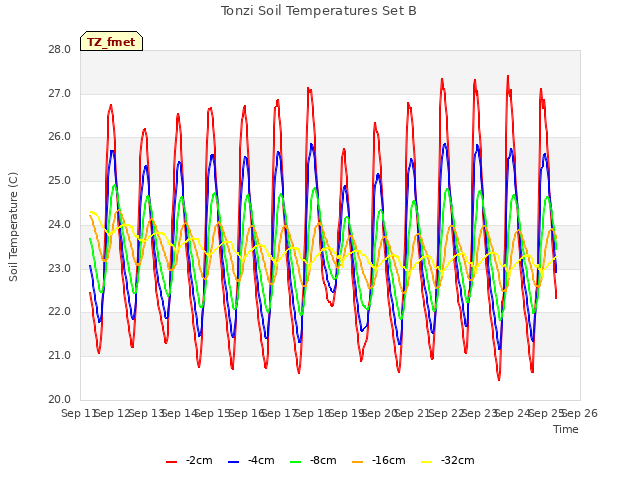Click the 28.0 y-axis tick label
The height and width of the screenshot is (480, 640).
59,50
